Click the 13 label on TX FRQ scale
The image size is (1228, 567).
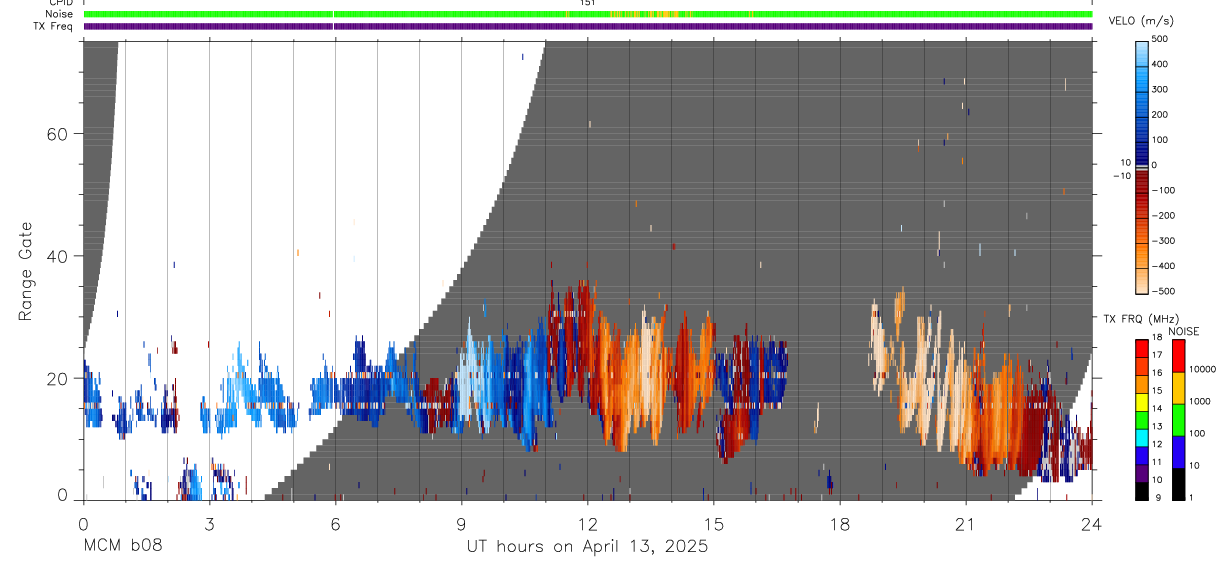[1157, 426]
